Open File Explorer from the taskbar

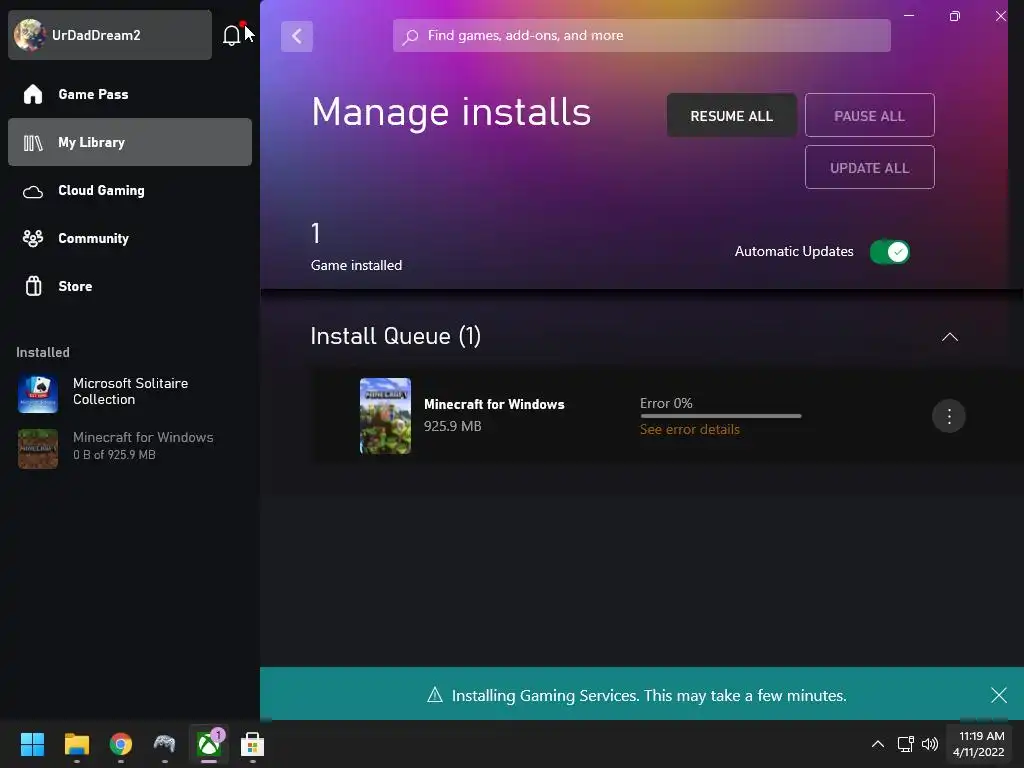pyautogui.click(x=76, y=744)
